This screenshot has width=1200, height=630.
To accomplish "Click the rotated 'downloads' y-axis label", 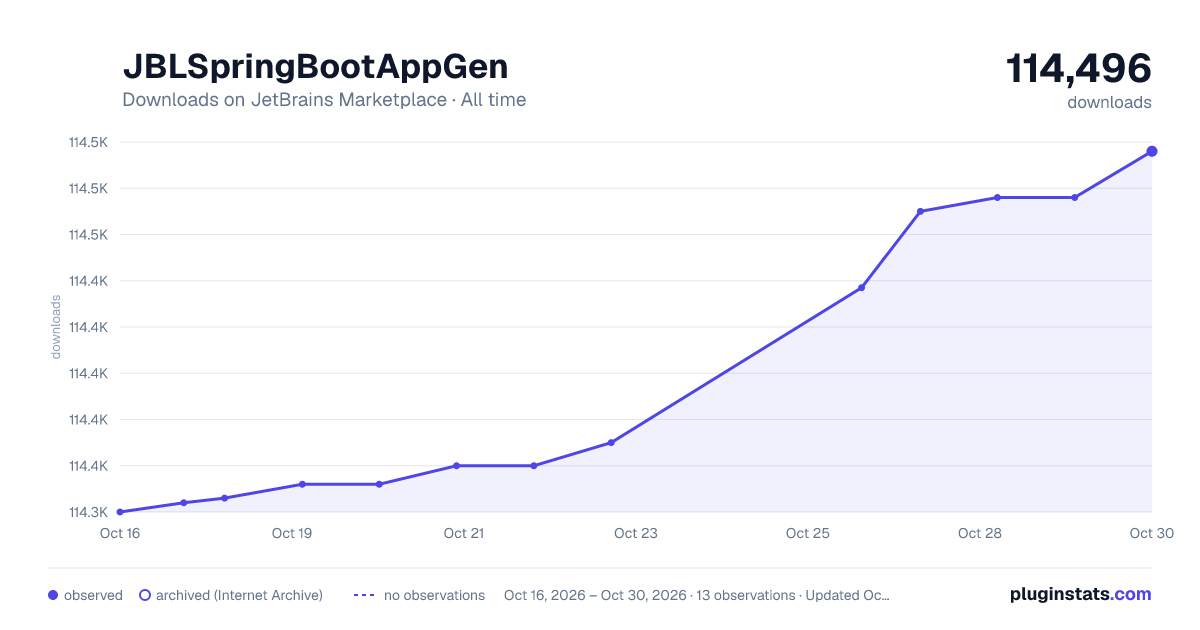I will (x=56, y=327).
